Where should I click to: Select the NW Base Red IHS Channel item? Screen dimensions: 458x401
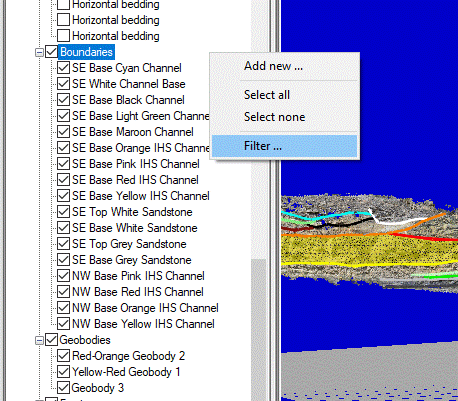tap(138, 292)
